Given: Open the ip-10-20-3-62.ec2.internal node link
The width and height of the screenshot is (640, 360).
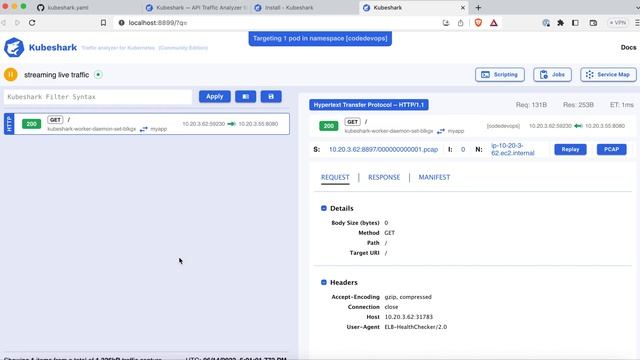Looking at the screenshot, I should [x=512, y=149].
